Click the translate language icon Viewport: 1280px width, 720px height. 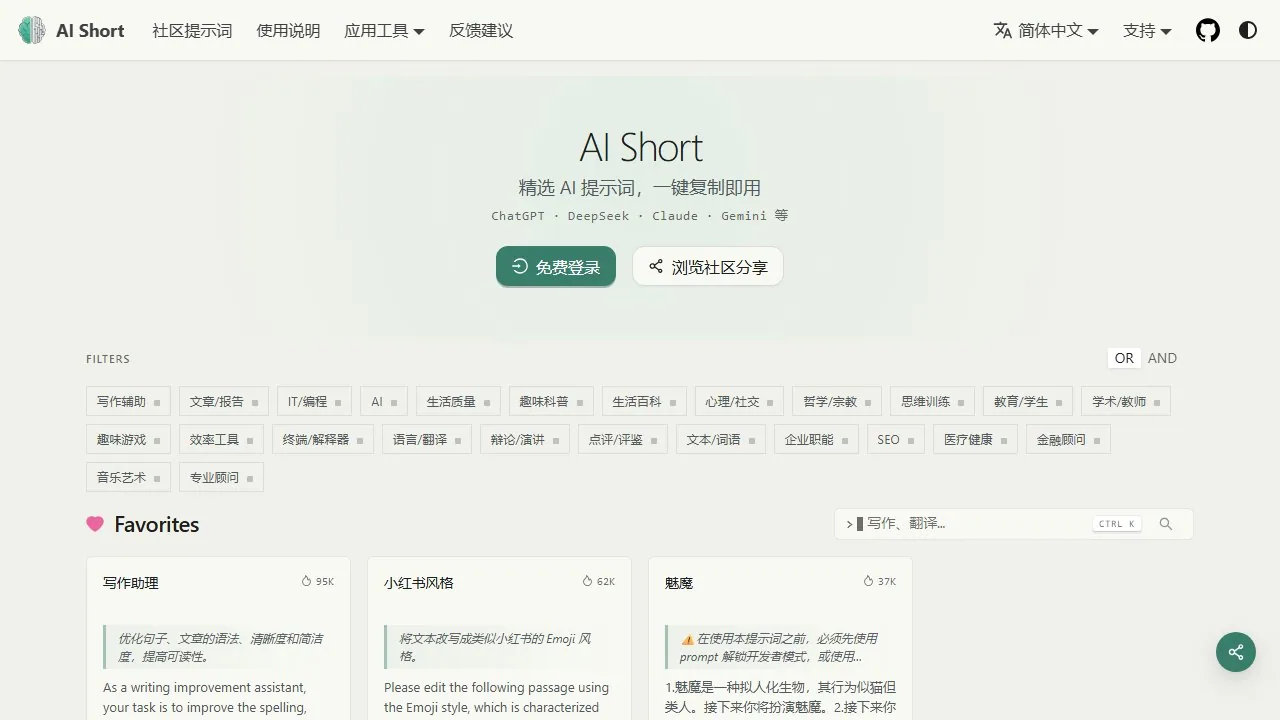coord(1003,30)
